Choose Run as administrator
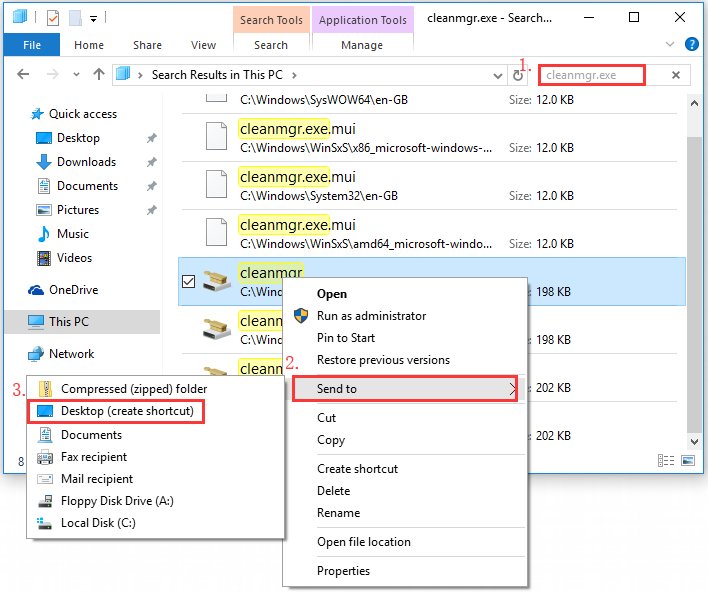 pyautogui.click(x=371, y=316)
